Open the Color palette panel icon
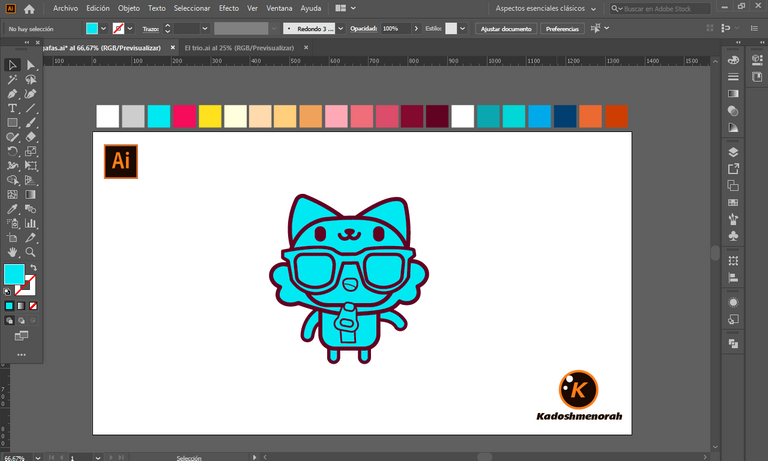The image size is (768, 461). [x=733, y=60]
